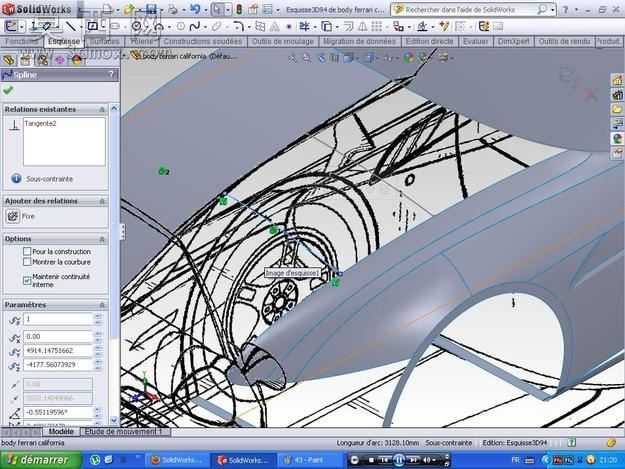
Task: Click the Undo icon
Action: [195, 9]
